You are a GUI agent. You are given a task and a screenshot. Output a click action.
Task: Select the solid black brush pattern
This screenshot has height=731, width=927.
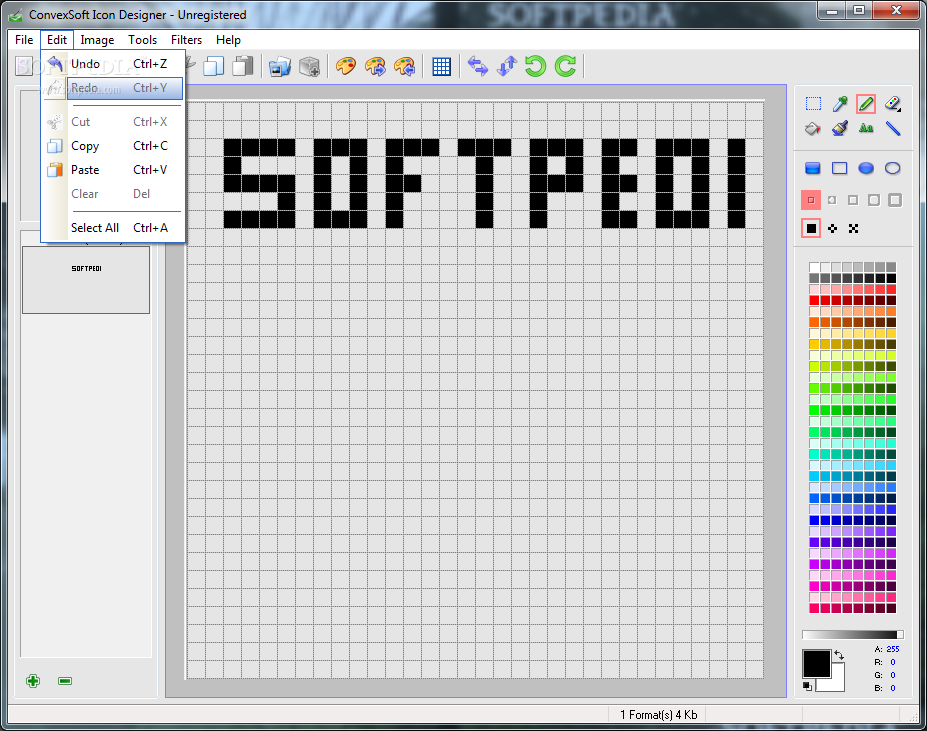point(811,228)
